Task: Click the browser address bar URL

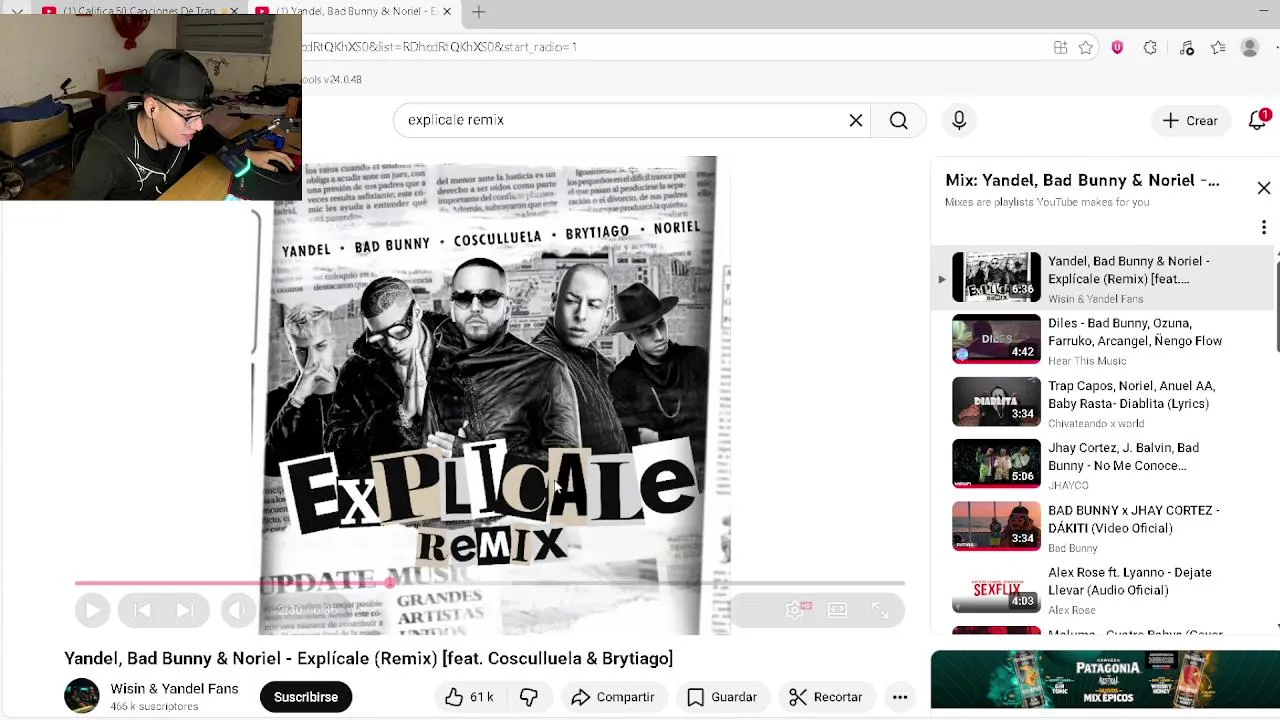Action: pyautogui.click(x=439, y=47)
